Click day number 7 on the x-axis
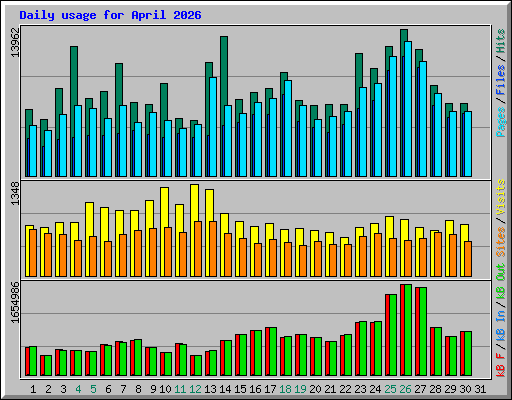 pos(123,389)
